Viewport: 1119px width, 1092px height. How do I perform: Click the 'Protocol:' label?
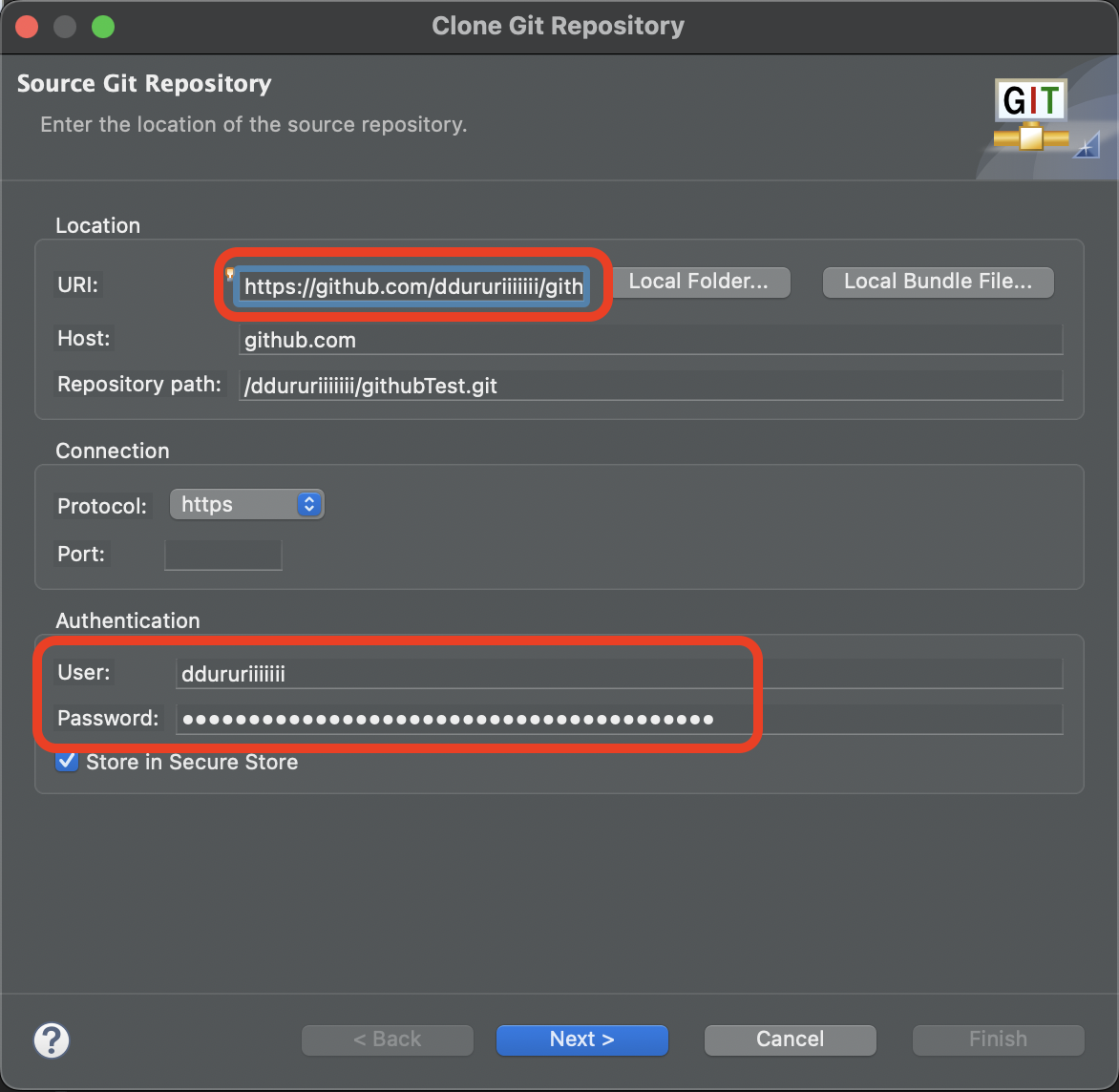point(102,506)
